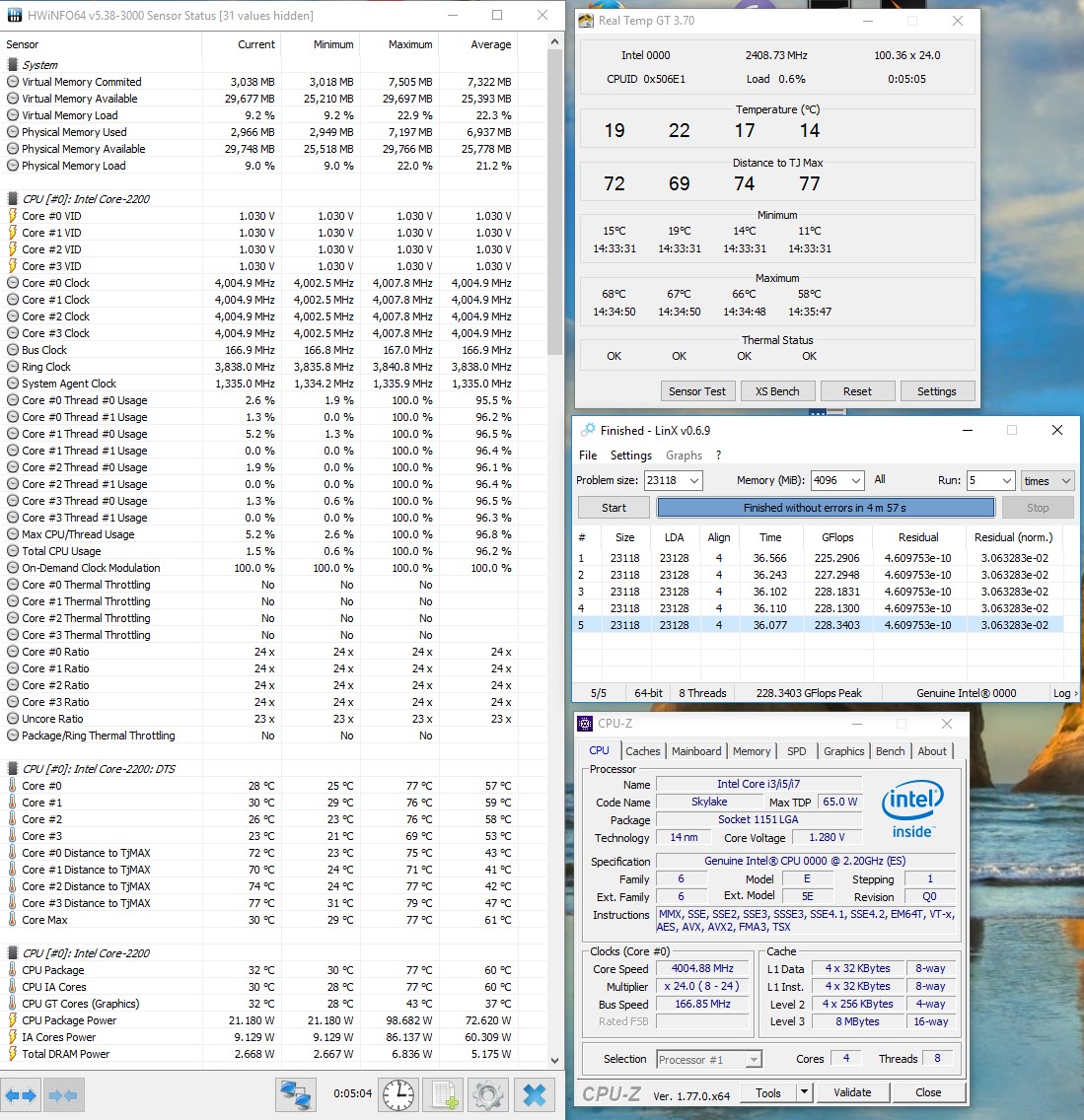Open the LinX Problem size dropdown
The height and width of the screenshot is (1120, 1084).
coord(693,481)
